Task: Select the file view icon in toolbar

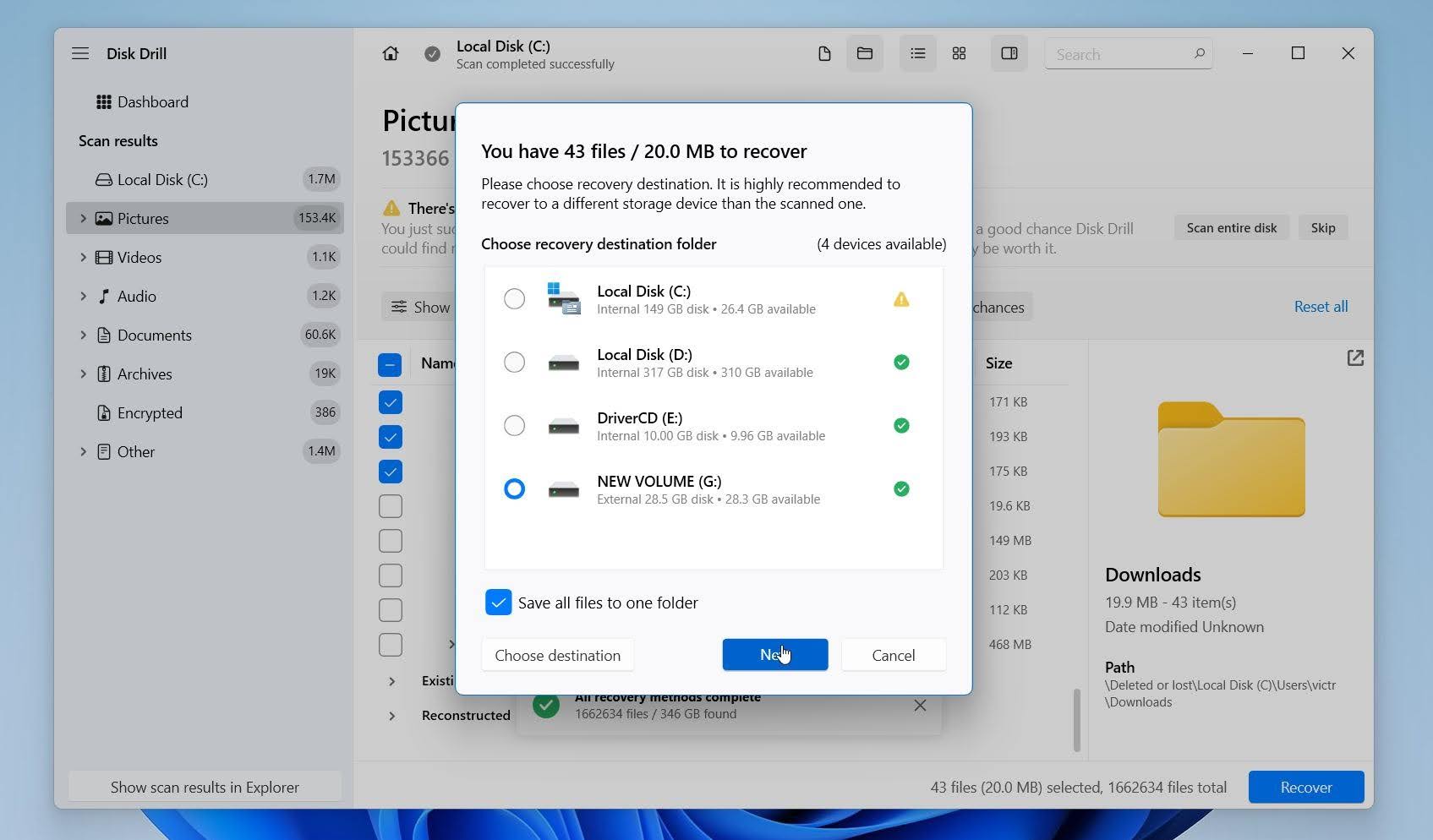Action: [824, 53]
